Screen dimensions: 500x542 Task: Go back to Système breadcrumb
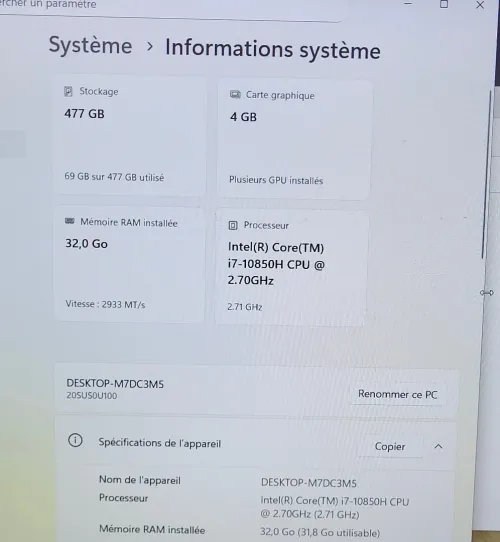tap(91, 45)
